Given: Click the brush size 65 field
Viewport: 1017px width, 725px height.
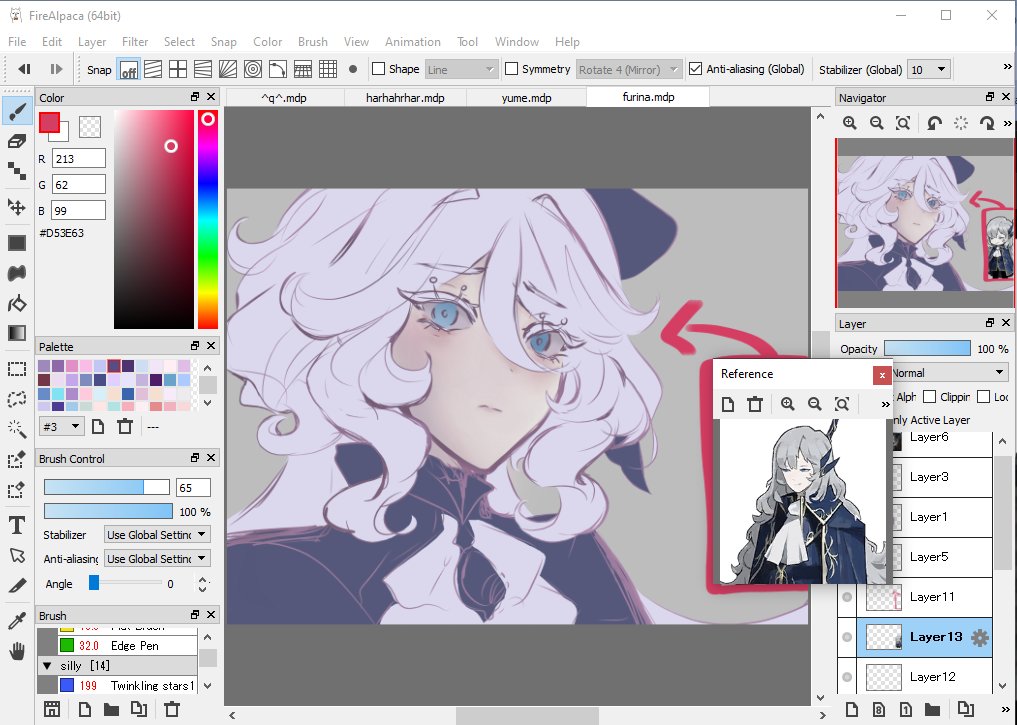Looking at the screenshot, I should point(193,488).
